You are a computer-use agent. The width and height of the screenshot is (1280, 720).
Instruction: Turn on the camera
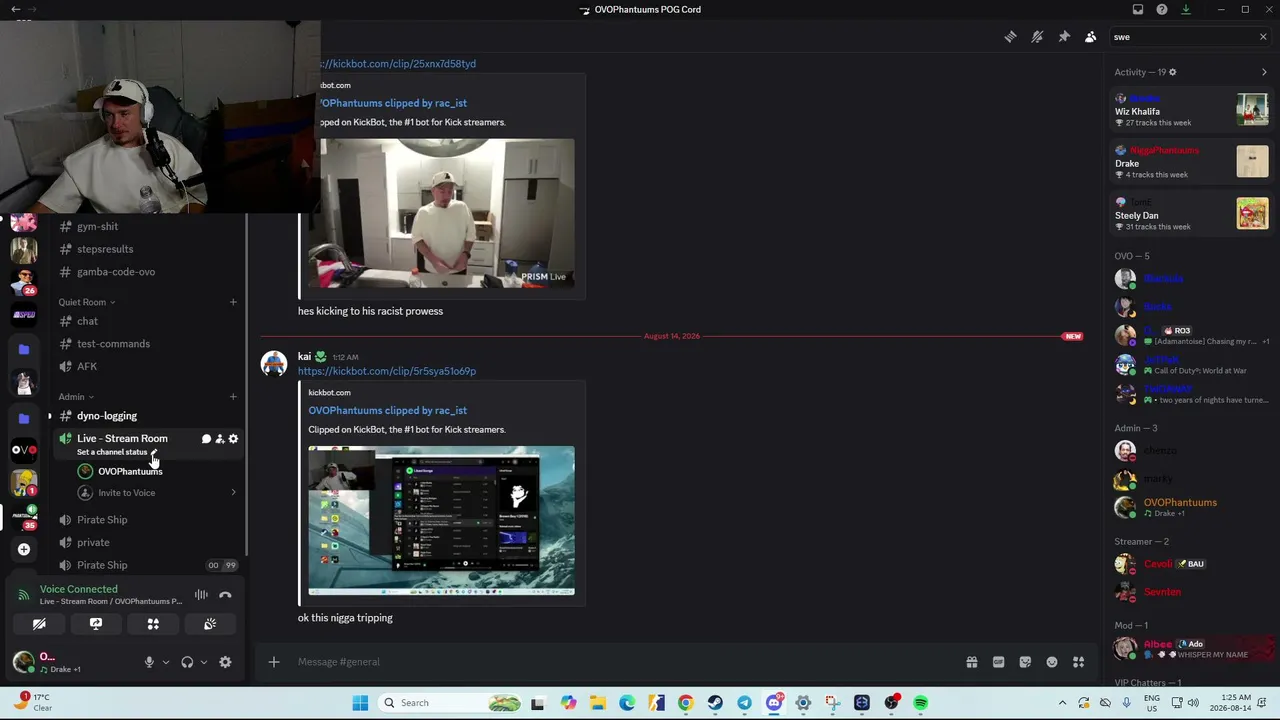[x=39, y=624]
